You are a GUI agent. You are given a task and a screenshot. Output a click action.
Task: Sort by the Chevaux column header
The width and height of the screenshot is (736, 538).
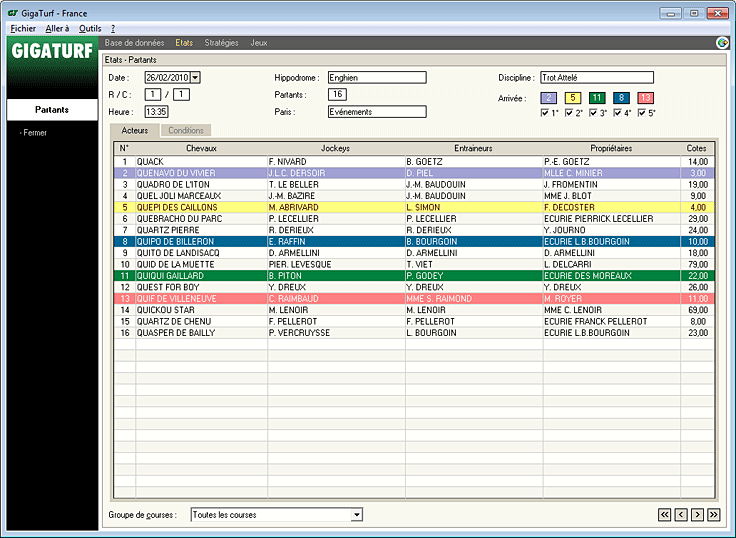click(201, 148)
